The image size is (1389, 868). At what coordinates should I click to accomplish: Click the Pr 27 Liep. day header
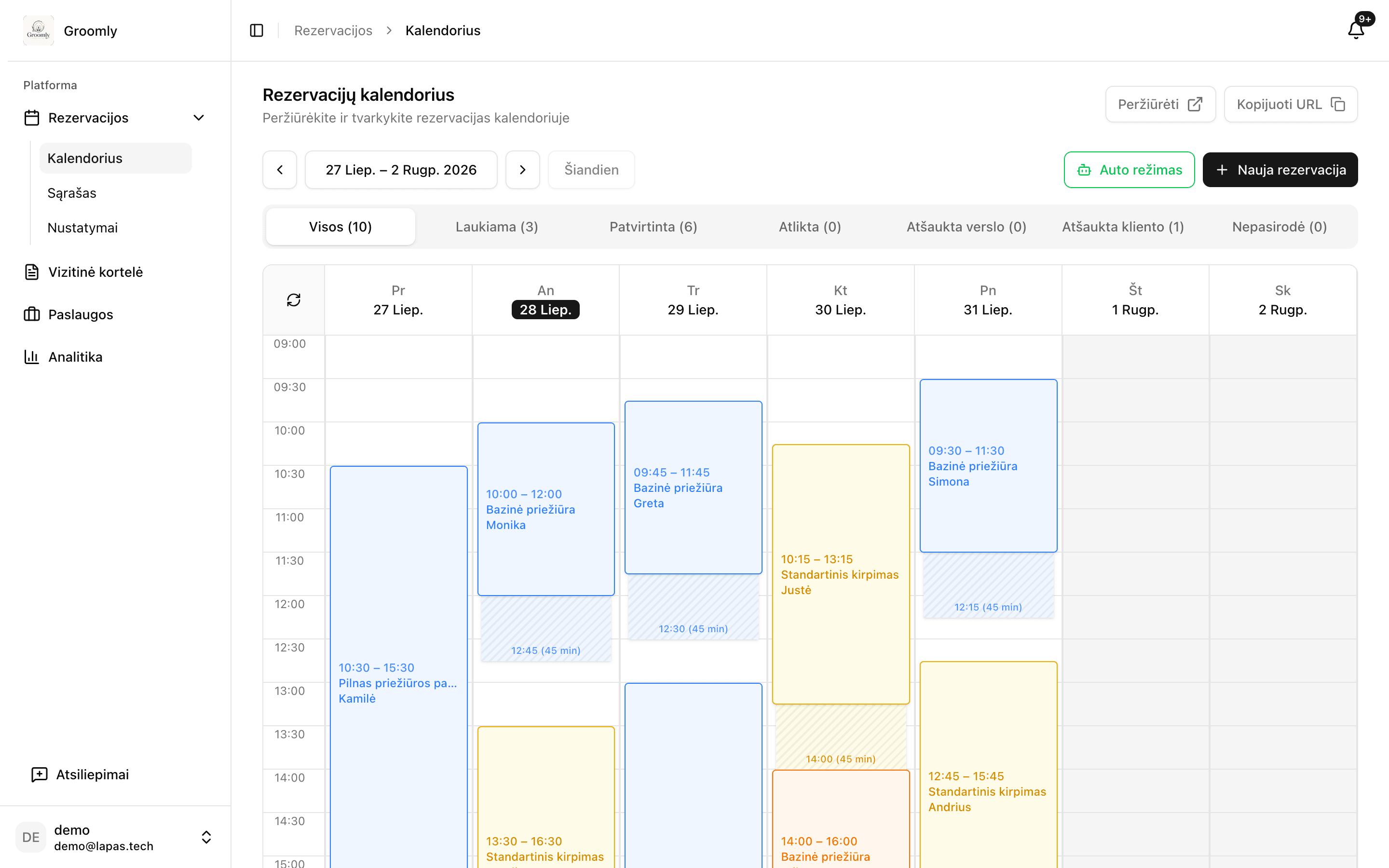pos(398,300)
